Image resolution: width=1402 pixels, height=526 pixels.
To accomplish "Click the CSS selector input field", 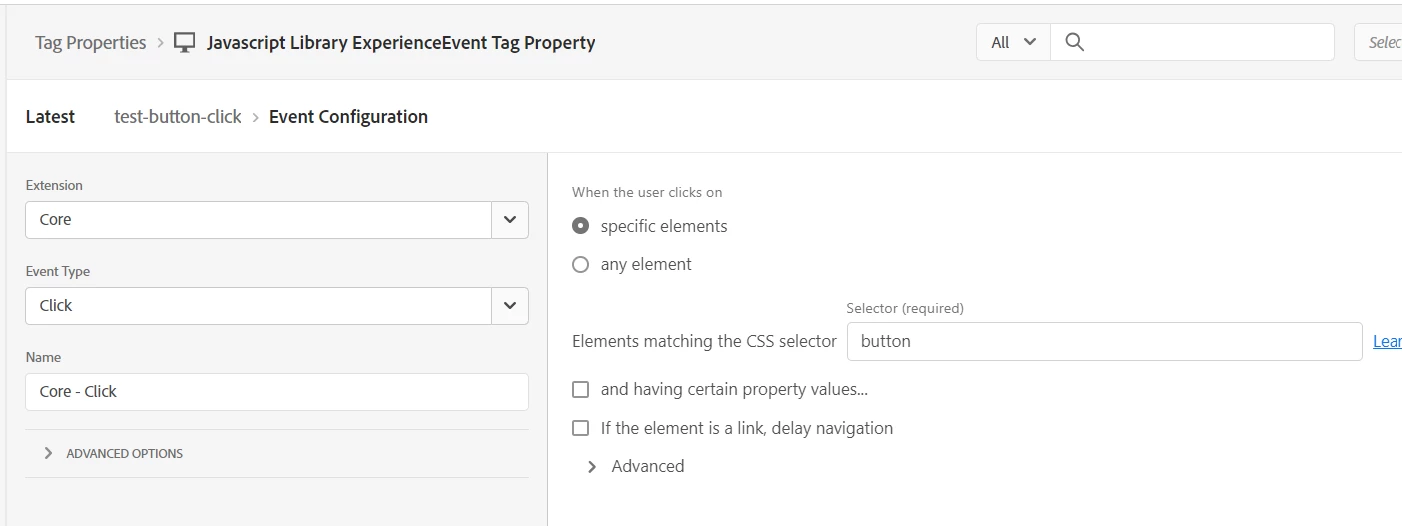I will pyautogui.click(x=1104, y=341).
